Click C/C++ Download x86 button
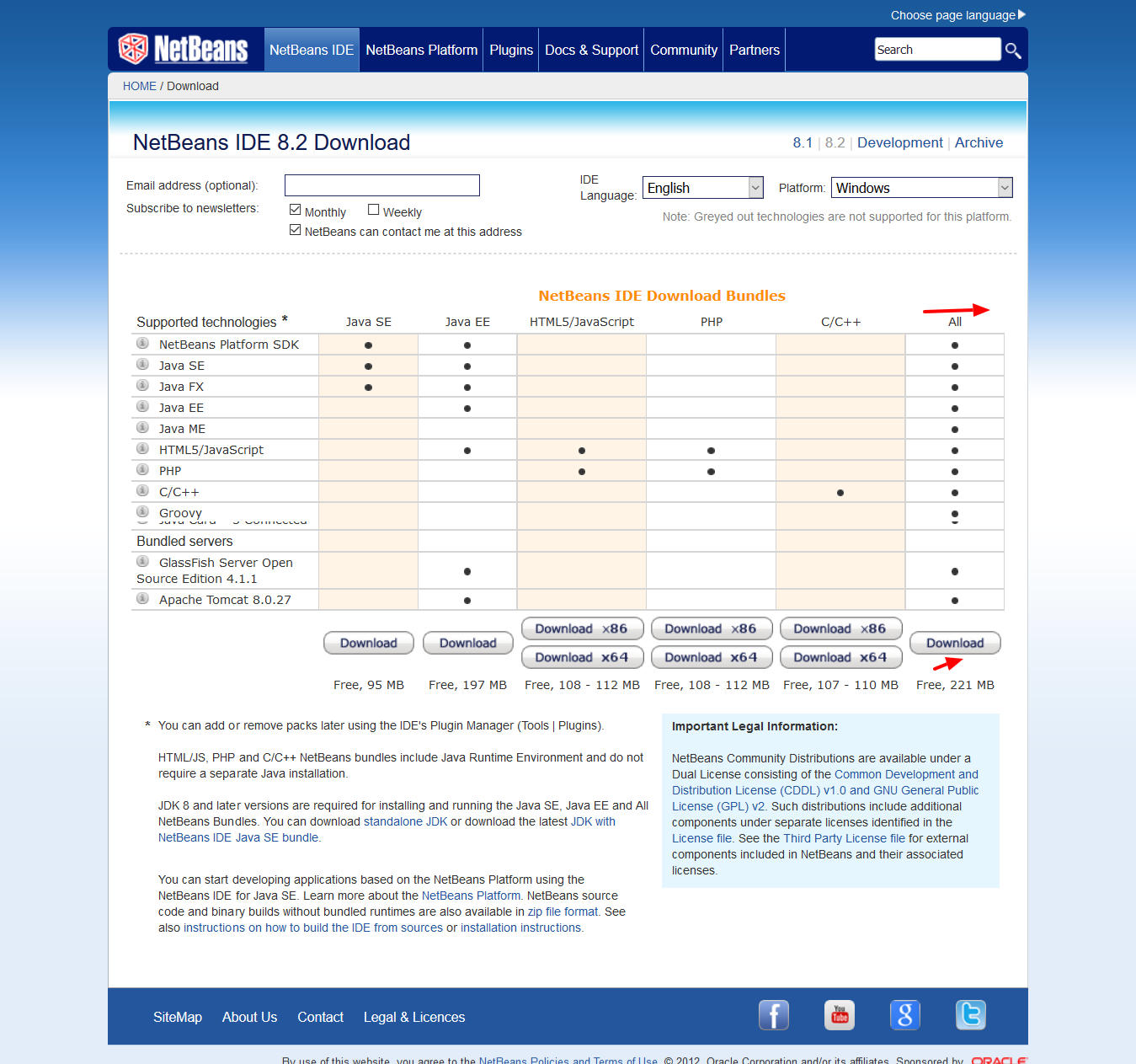The width and height of the screenshot is (1136, 1064). pyautogui.click(x=840, y=628)
